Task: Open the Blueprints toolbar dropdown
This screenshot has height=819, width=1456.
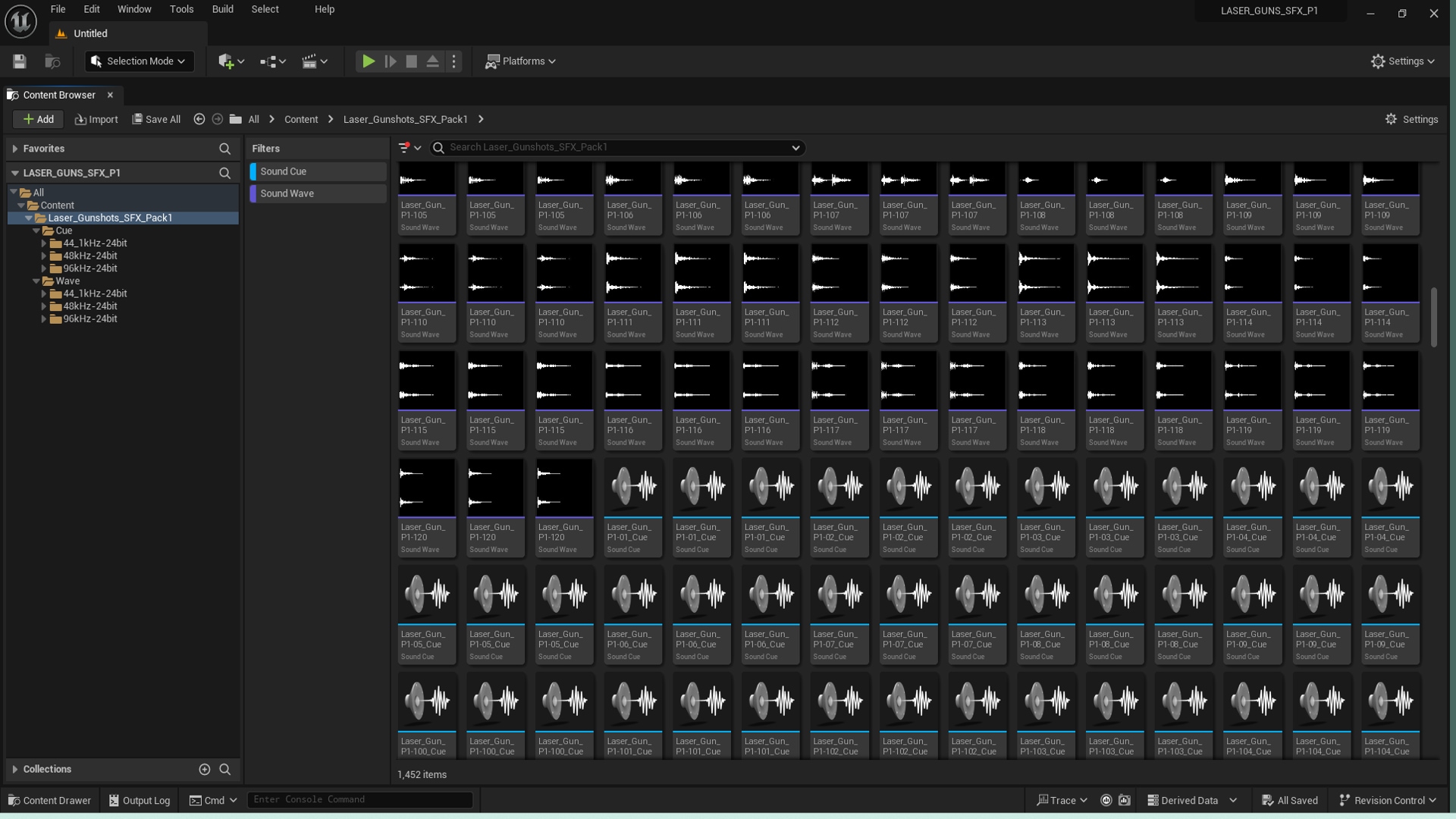Action: point(272,61)
